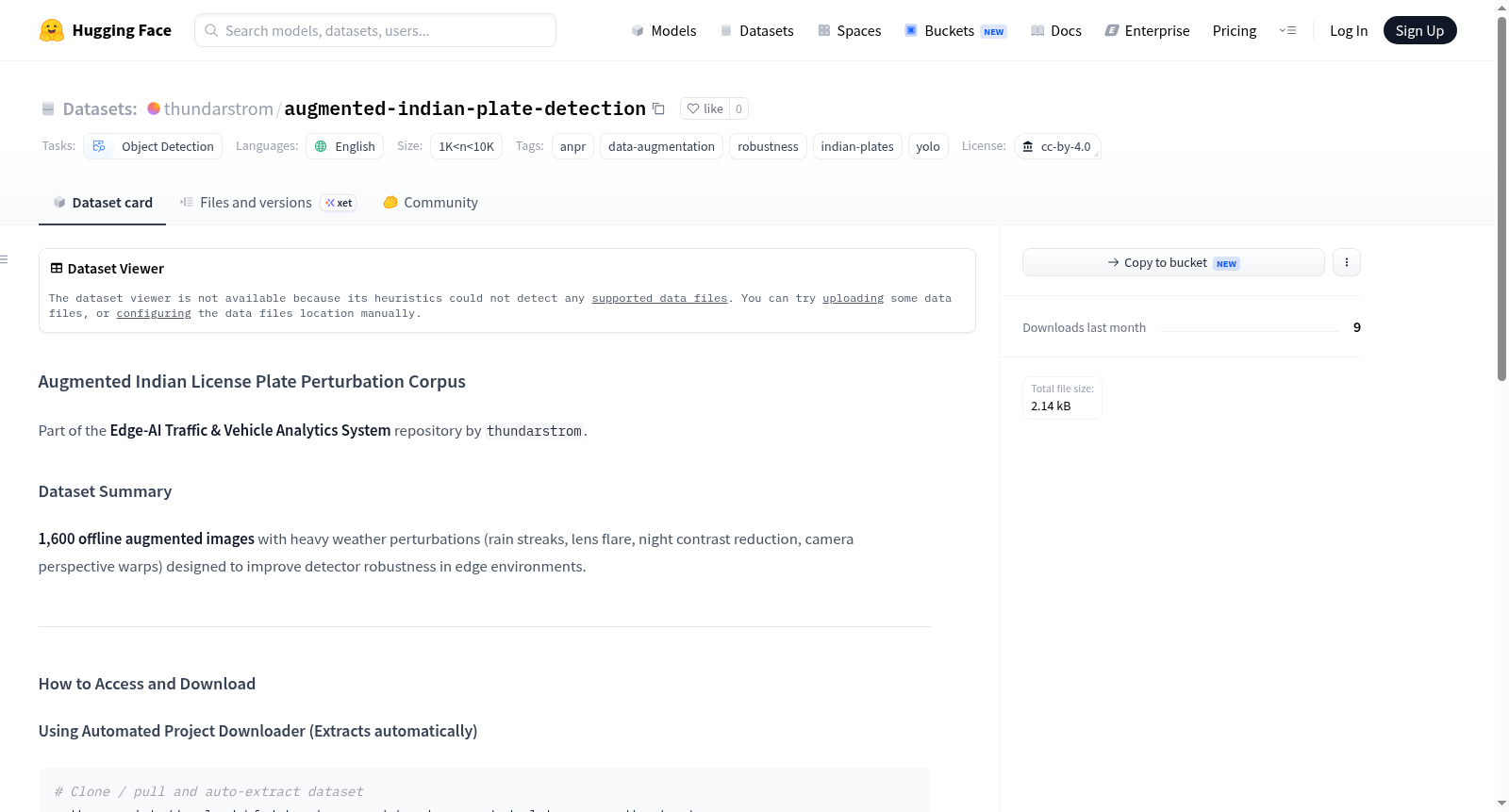
Task: Click the Total file size 2.14 kB box
Action: tap(1062, 398)
